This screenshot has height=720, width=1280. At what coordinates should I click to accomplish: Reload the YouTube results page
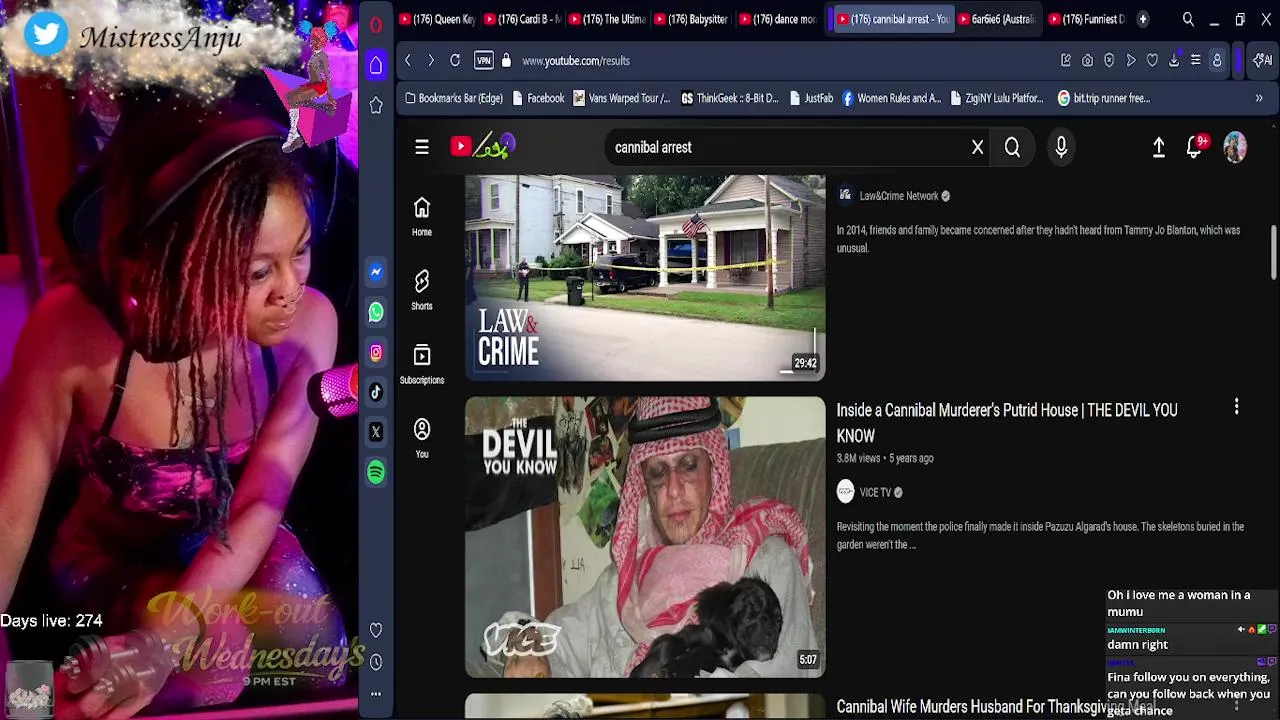click(455, 60)
